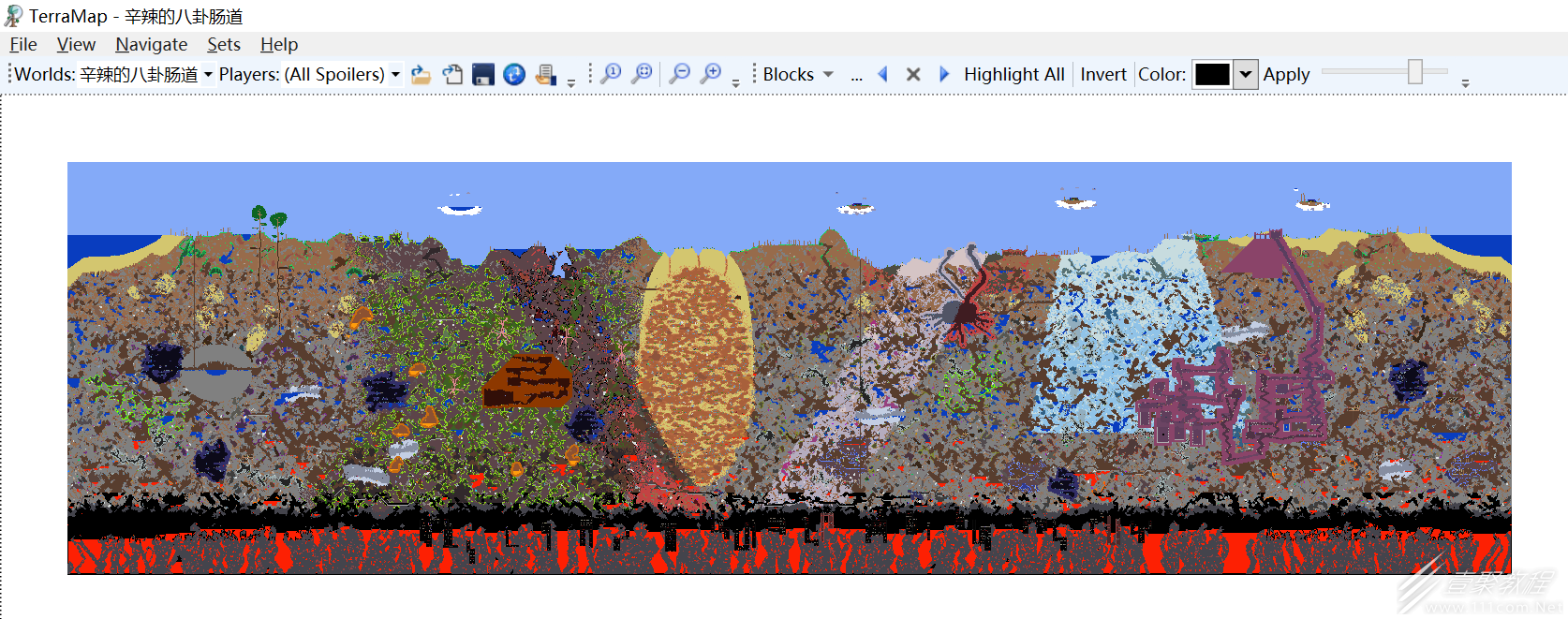1568x619 pixels.
Task: Zoom in using the plus magnifier
Action: (711, 74)
